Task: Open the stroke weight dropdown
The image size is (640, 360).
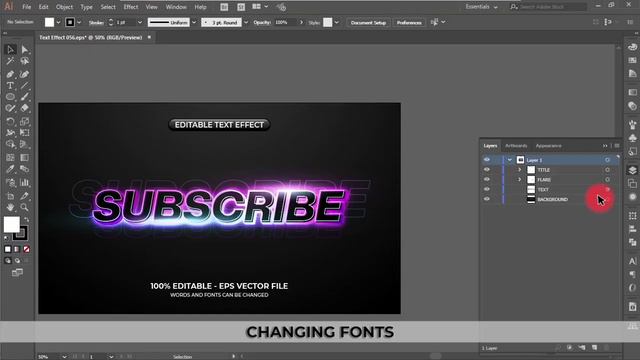Action: click(x=140, y=22)
